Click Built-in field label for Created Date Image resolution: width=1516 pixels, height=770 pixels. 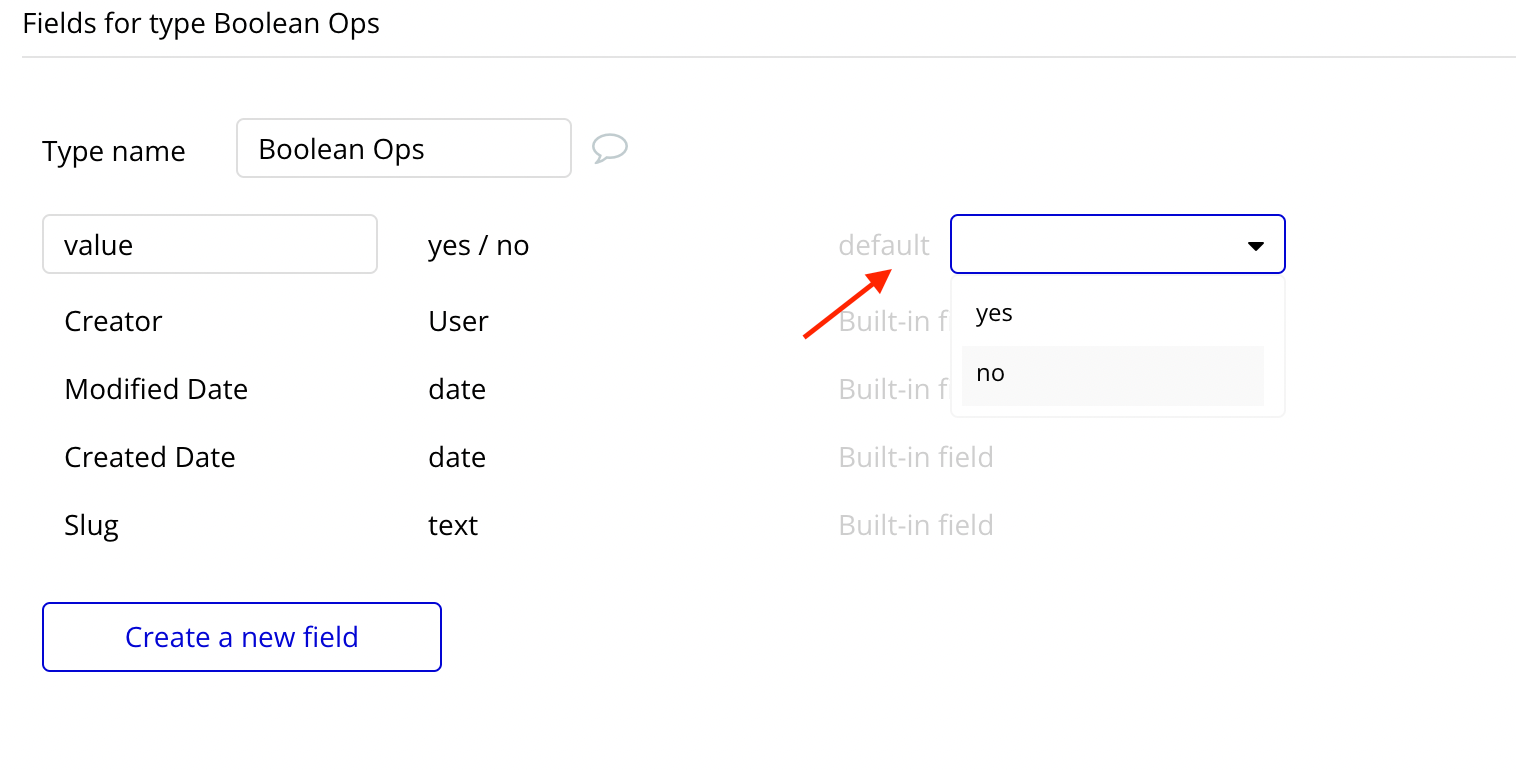point(916,458)
